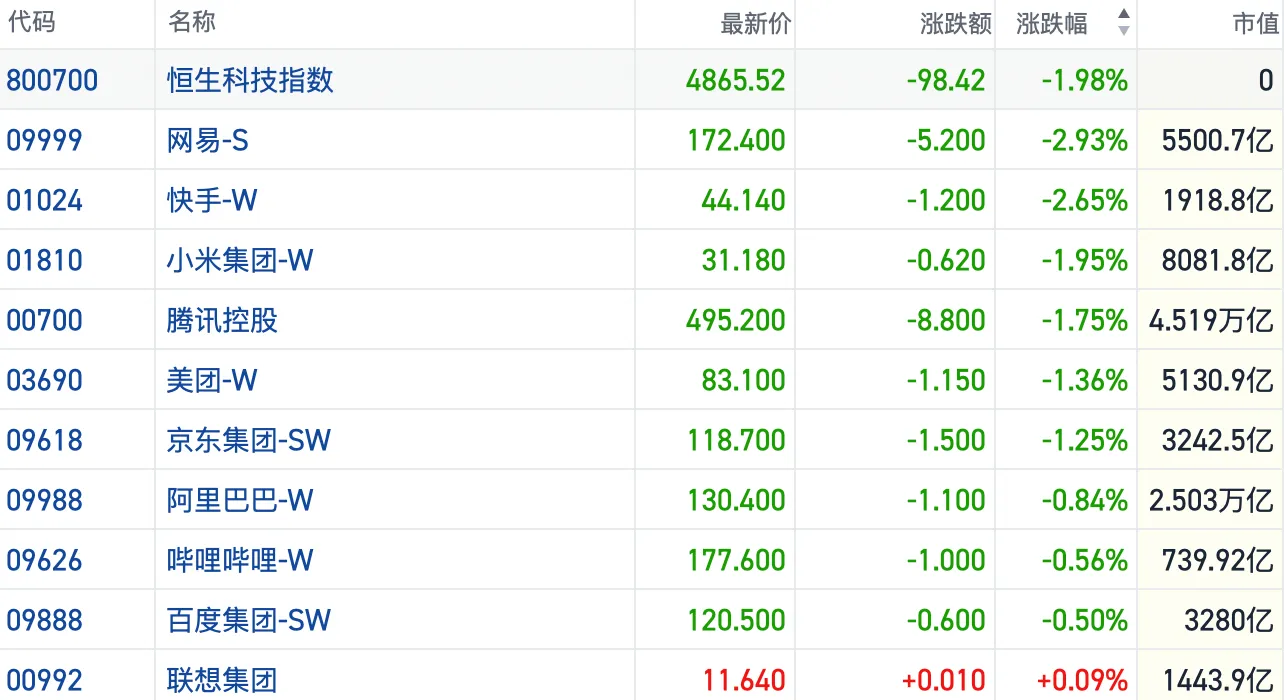This screenshot has height=700, width=1284.
Task: Click 阿里巴巴-W stock name
Action: point(240,500)
